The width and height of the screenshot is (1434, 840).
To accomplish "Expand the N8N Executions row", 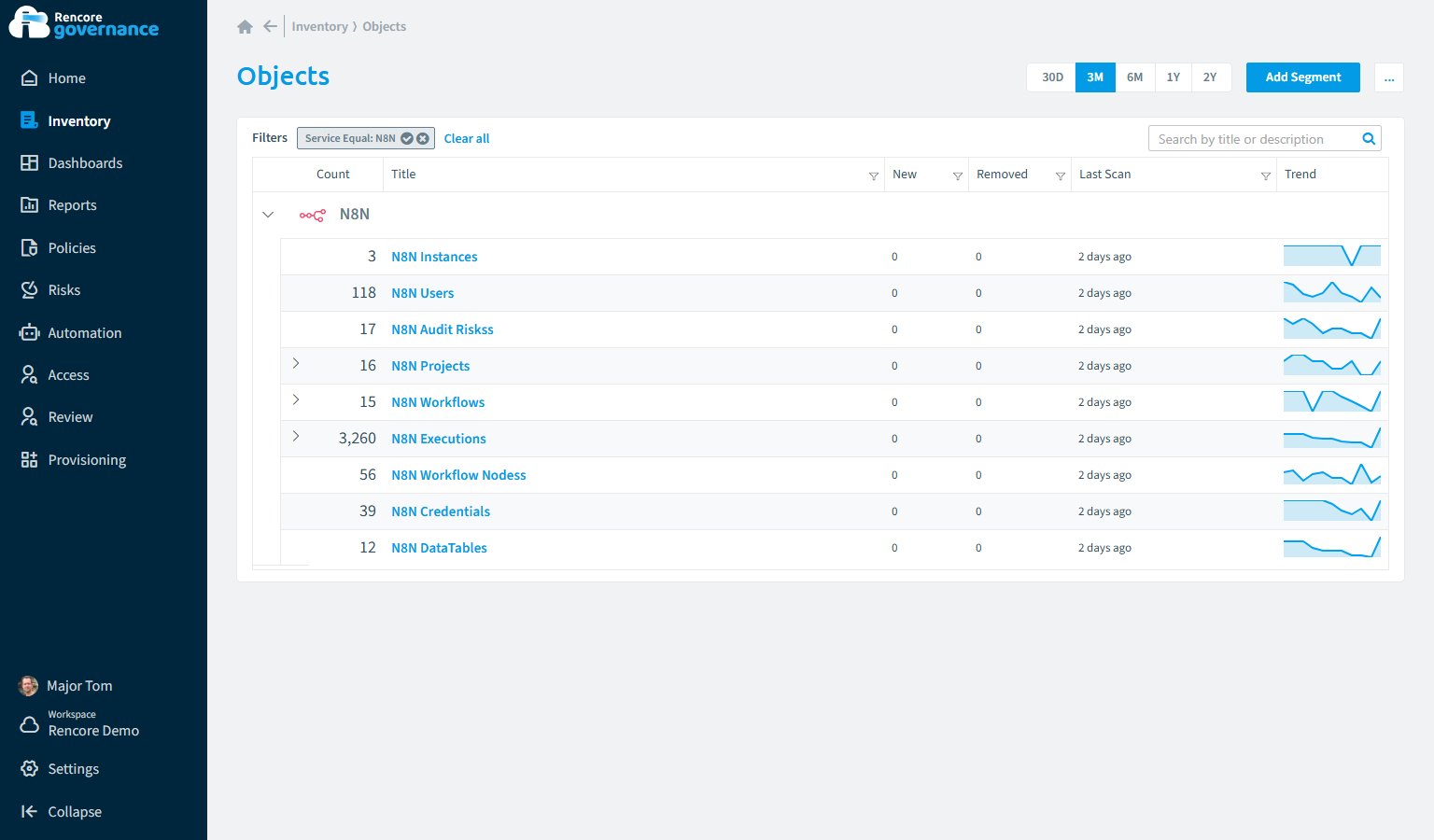I will pos(296,436).
